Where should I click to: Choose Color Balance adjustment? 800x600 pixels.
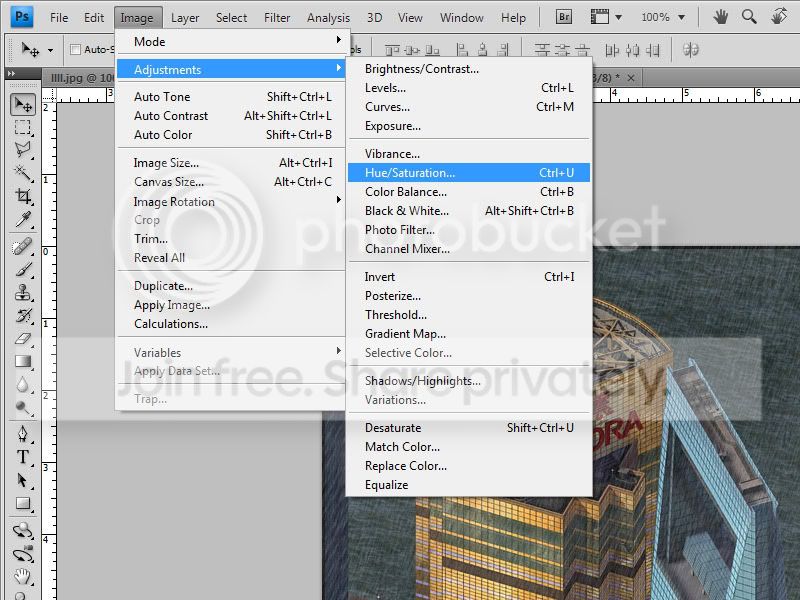469,192
